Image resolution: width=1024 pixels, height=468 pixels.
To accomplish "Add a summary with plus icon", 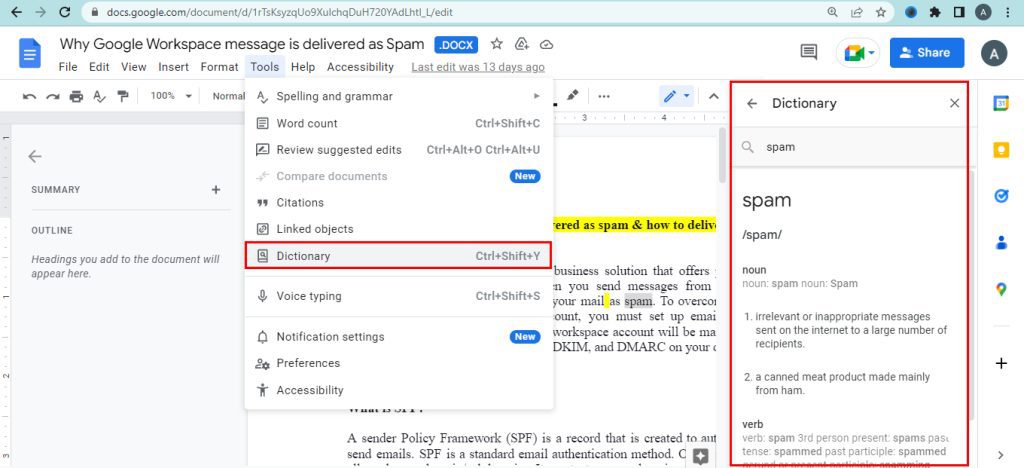I will point(216,189).
